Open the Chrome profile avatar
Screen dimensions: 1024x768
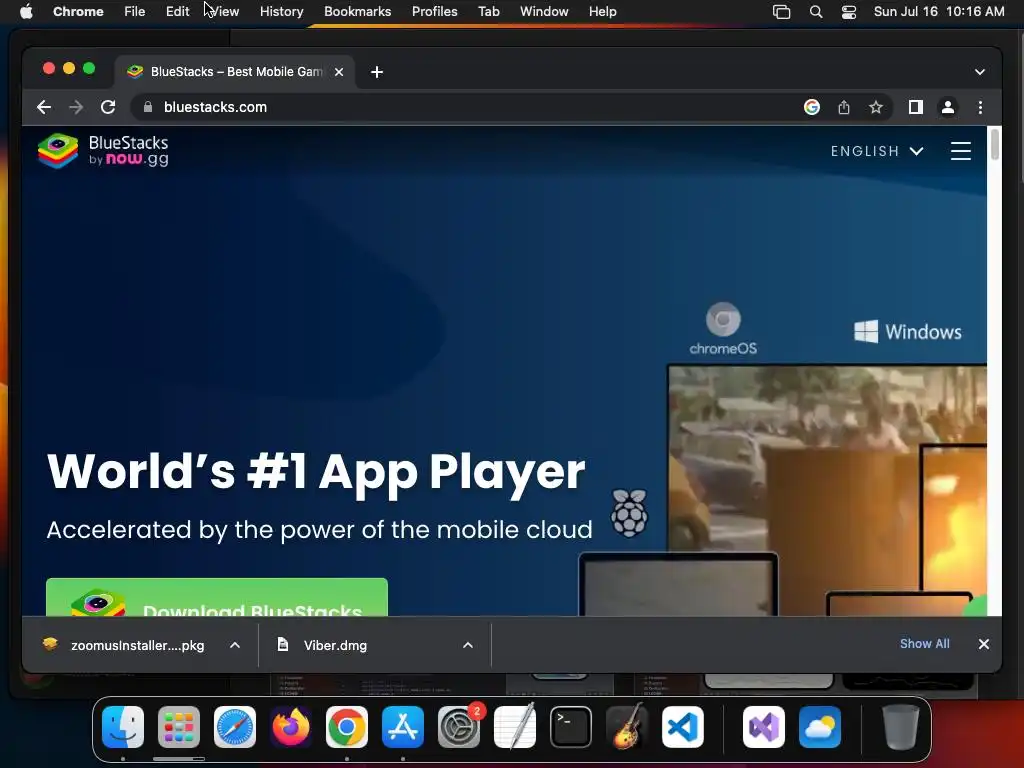click(948, 107)
